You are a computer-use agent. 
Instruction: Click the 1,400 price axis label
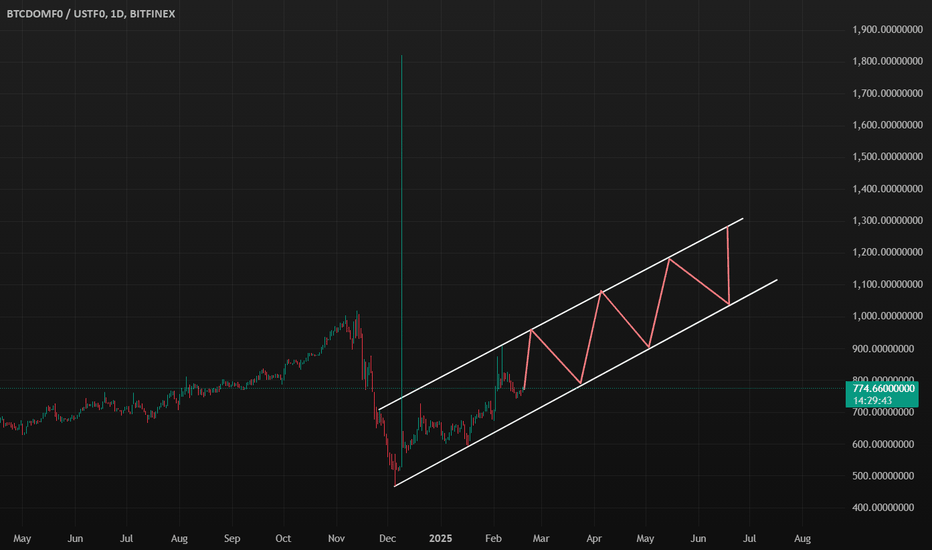point(887,189)
